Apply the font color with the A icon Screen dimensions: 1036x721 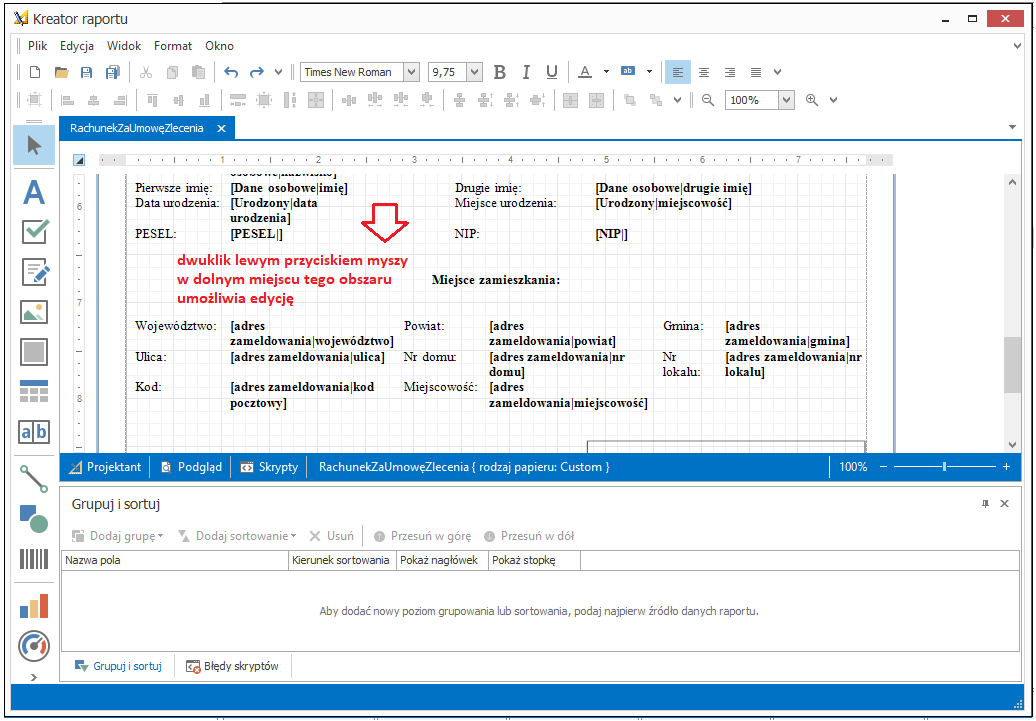585,72
